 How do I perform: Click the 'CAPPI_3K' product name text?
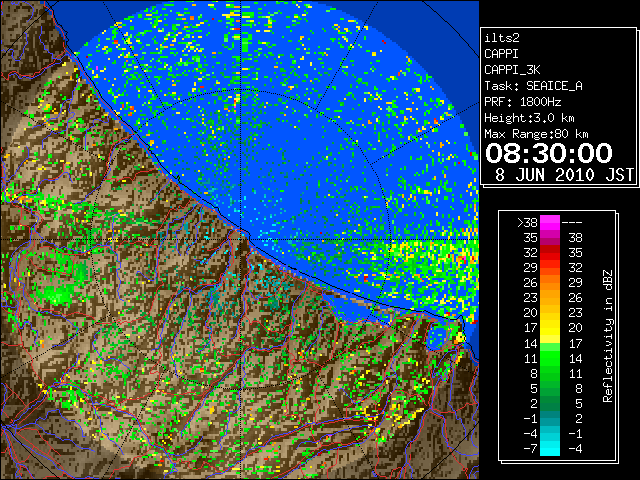(x=512, y=70)
